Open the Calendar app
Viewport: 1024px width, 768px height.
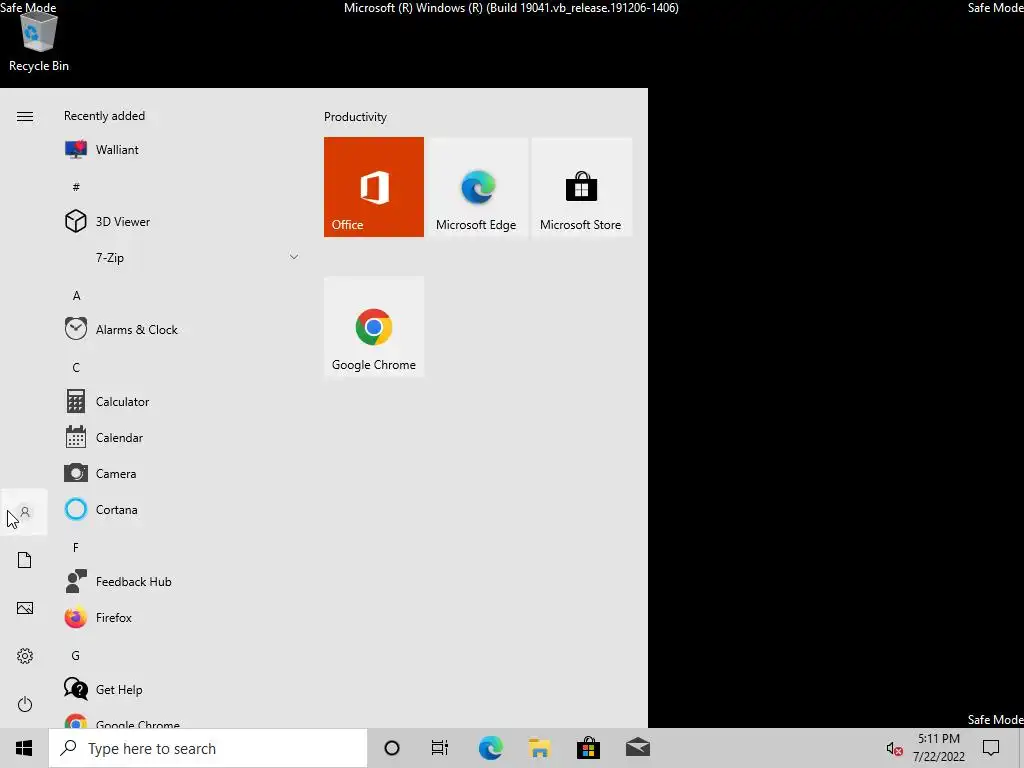(182, 438)
